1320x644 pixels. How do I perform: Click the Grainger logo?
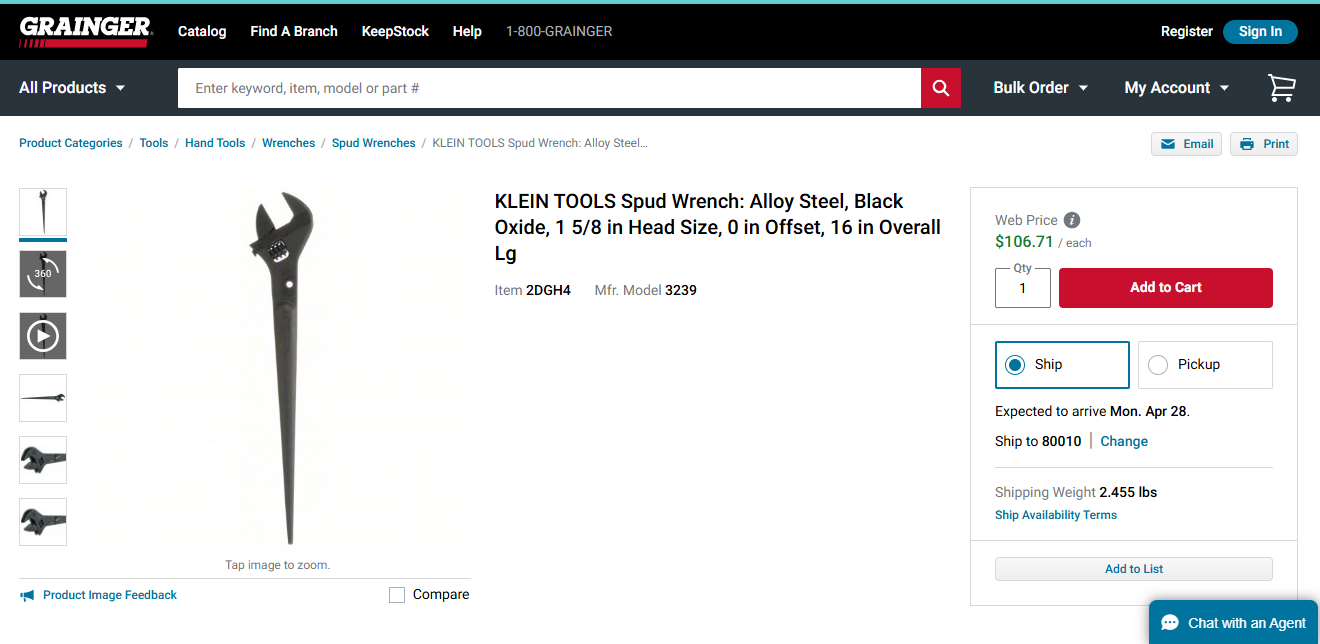tap(86, 31)
